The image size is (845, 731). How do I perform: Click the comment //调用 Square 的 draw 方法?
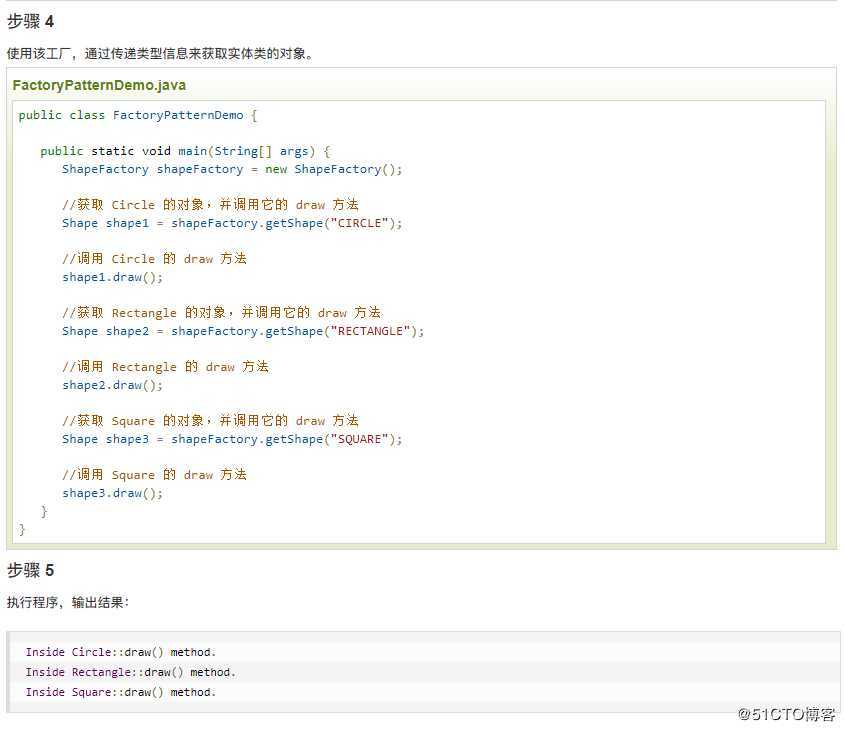[154, 474]
